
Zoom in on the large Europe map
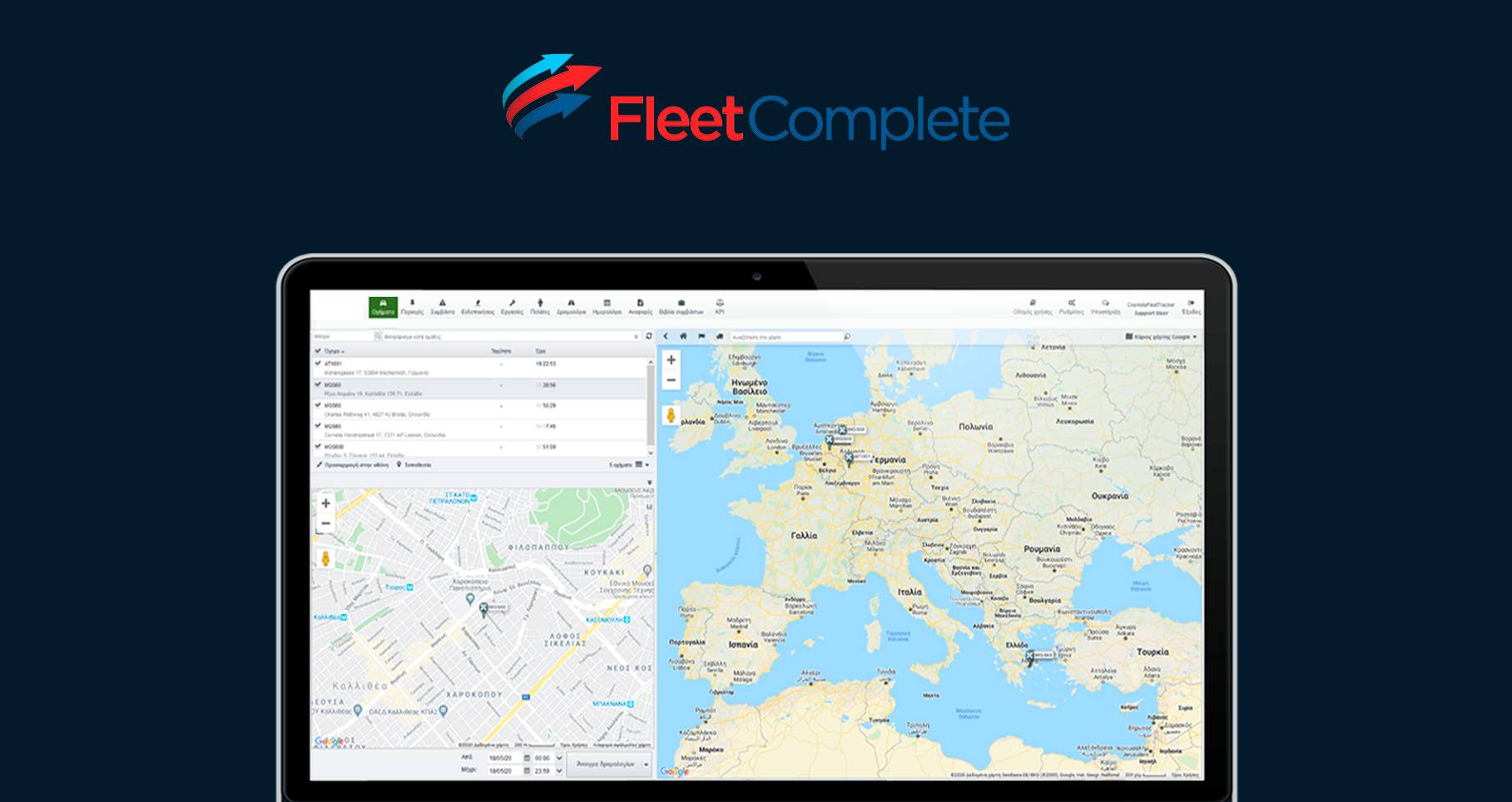point(671,360)
